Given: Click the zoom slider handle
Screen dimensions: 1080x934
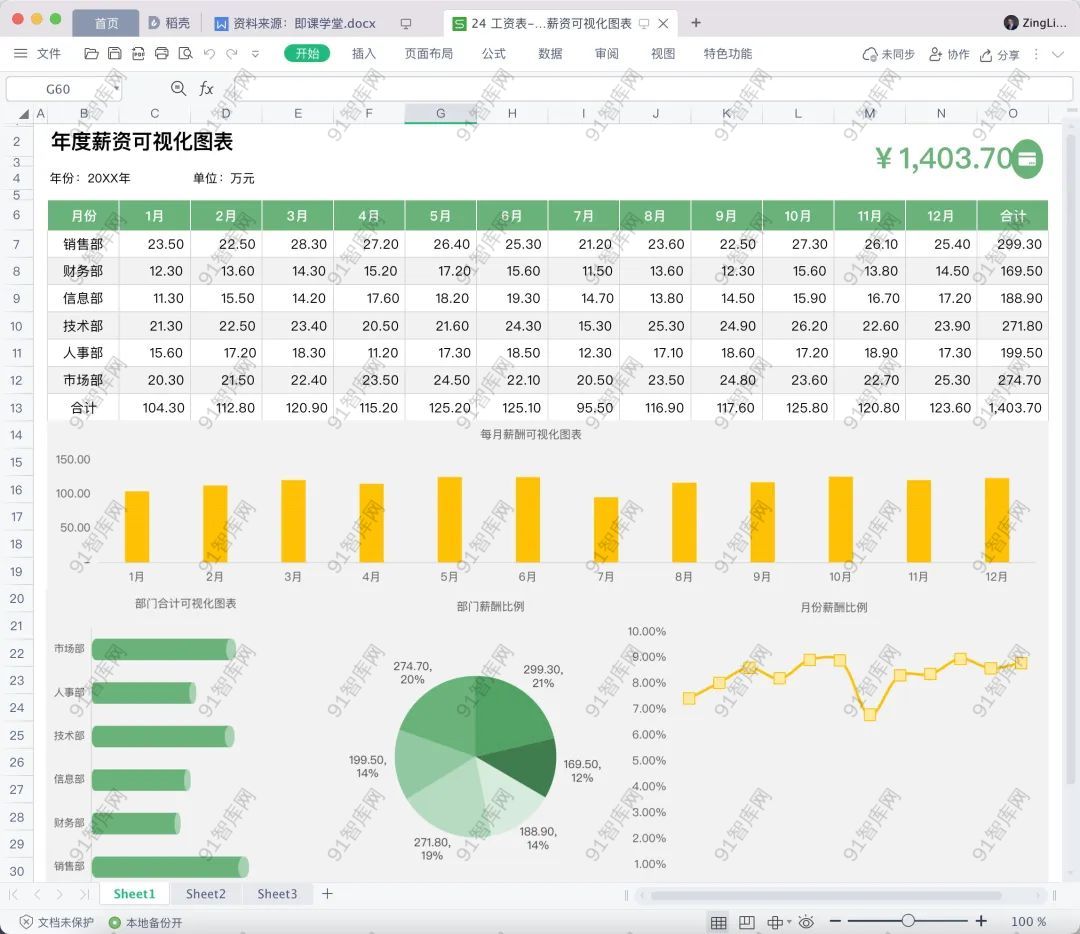Looking at the screenshot, I should tap(908, 921).
